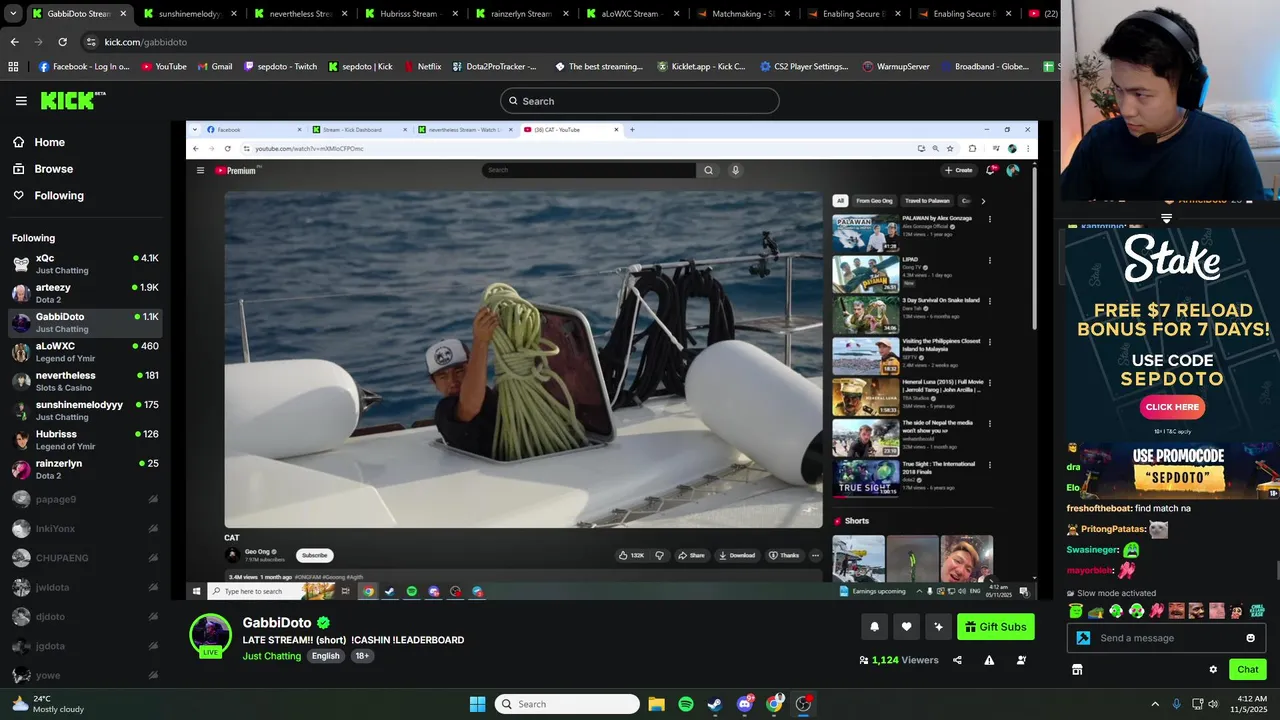The width and height of the screenshot is (1280, 720).
Task: Click the Gift Subs button
Action: (995, 627)
